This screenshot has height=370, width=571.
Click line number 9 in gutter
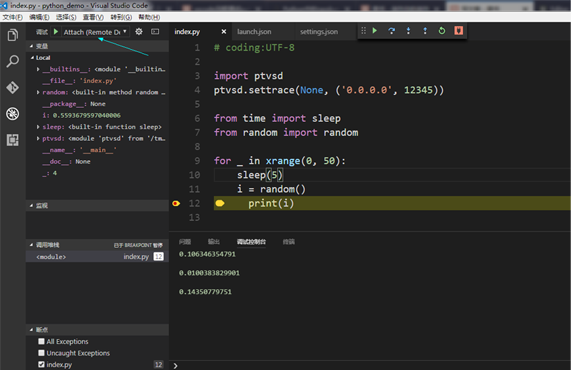point(197,161)
